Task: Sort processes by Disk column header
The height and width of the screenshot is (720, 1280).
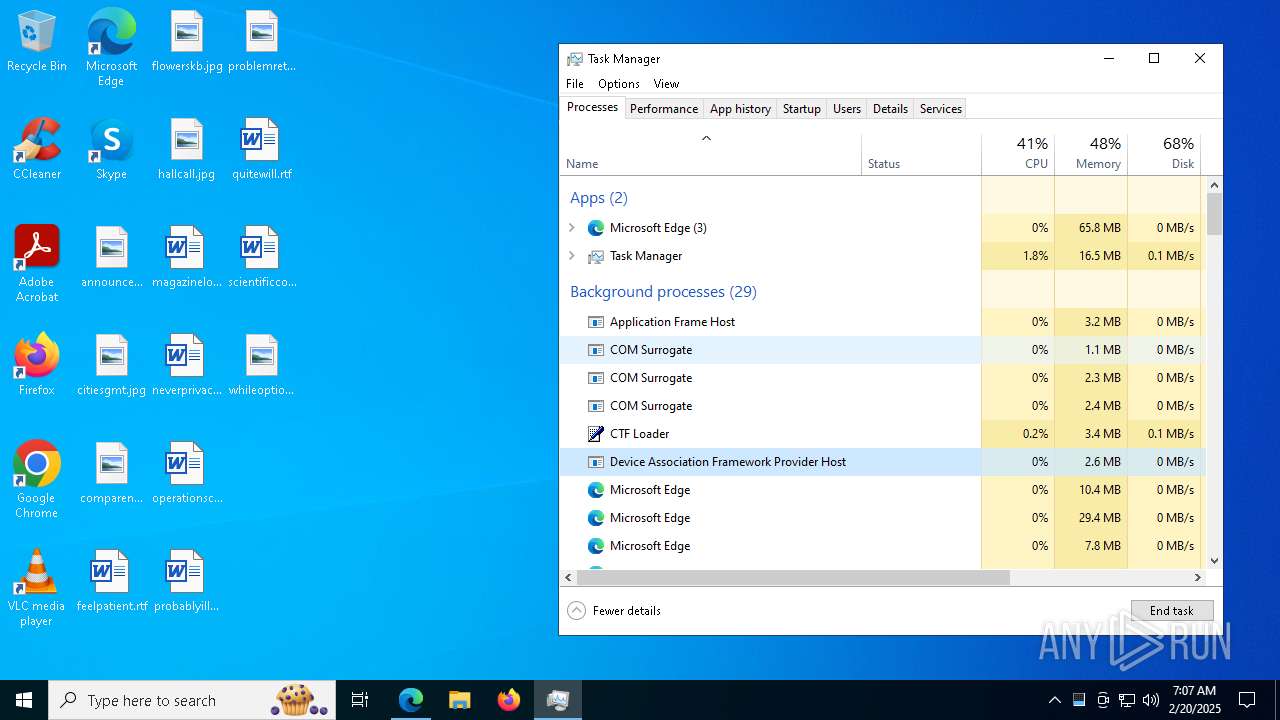Action: tap(1164, 153)
